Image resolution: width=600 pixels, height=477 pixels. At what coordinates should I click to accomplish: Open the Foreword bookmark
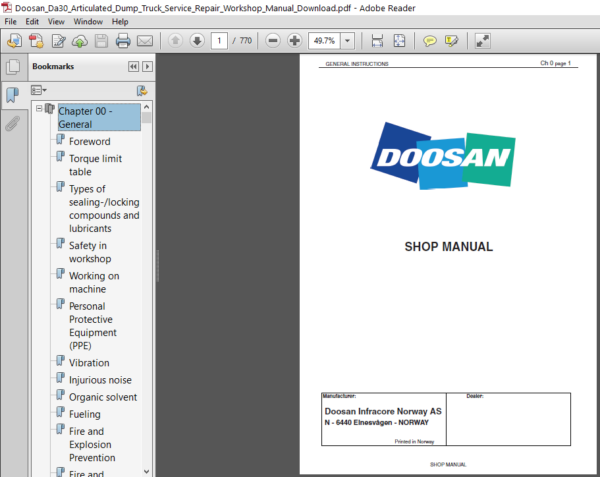90,142
